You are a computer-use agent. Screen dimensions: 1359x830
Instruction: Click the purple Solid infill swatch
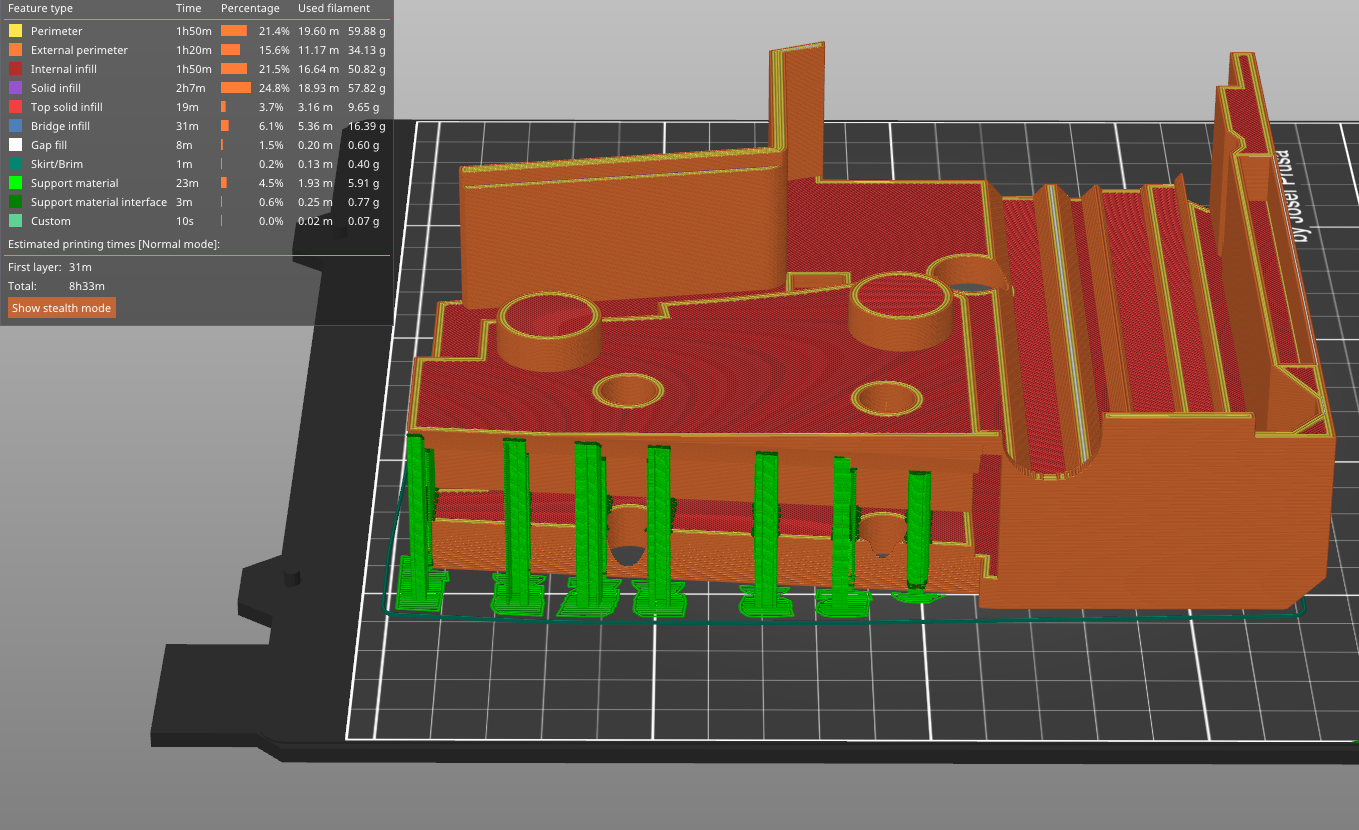coord(15,88)
